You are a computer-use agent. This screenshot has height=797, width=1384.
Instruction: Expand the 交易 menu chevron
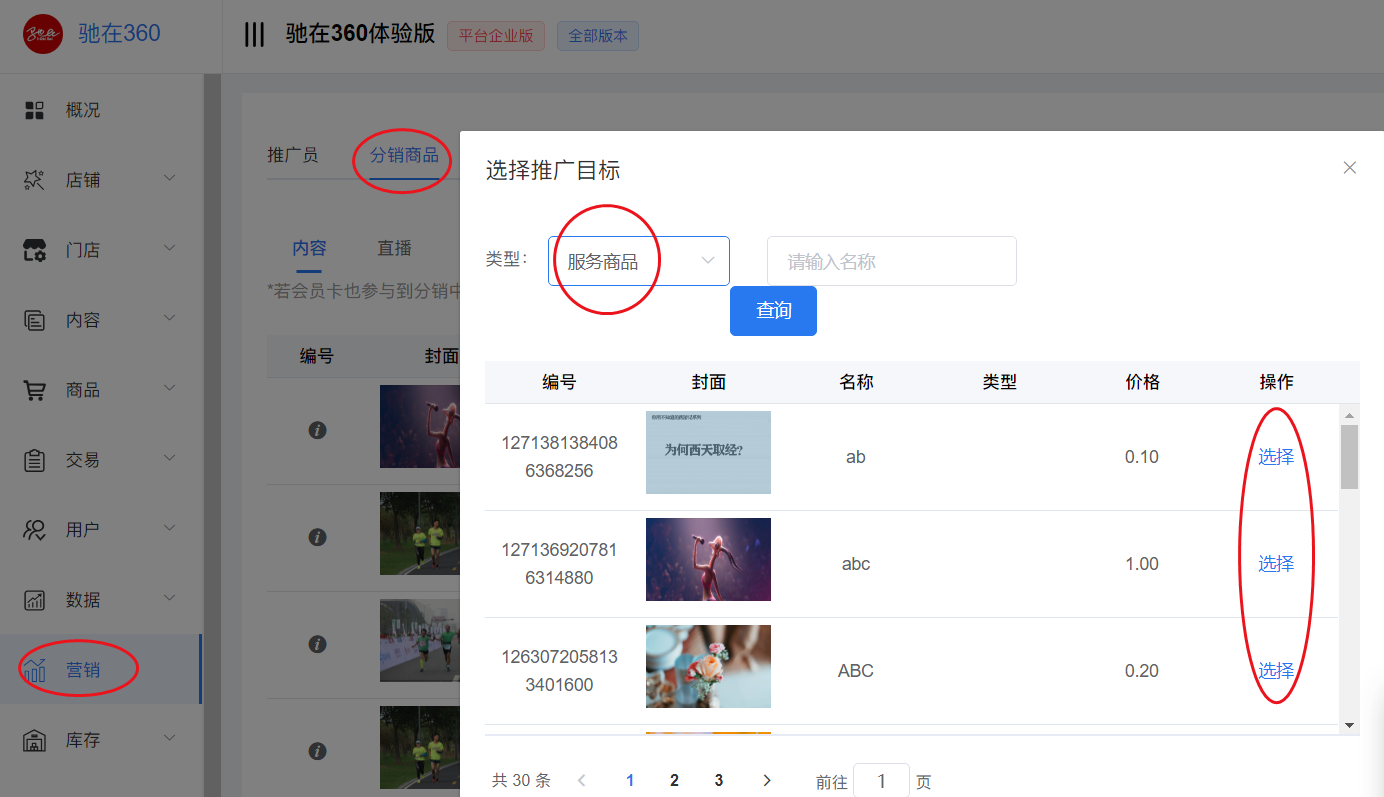coord(170,458)
